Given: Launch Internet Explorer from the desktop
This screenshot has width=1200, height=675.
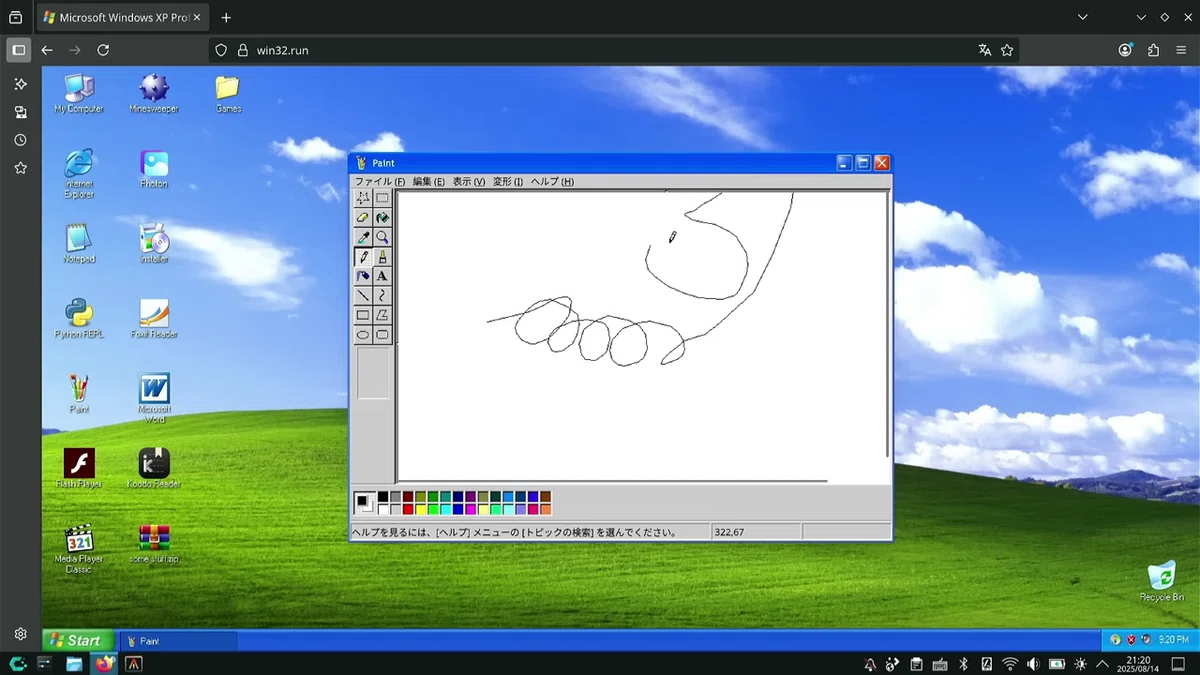Looking at the screenshot, I should click(79, 173).
